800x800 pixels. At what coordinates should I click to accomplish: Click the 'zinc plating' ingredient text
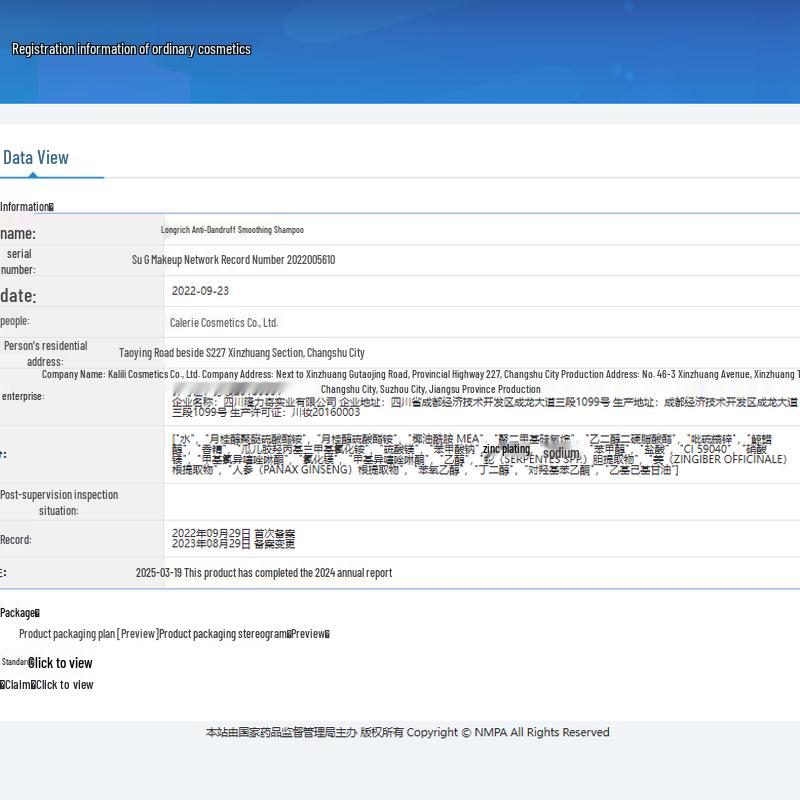coord(506,450)
